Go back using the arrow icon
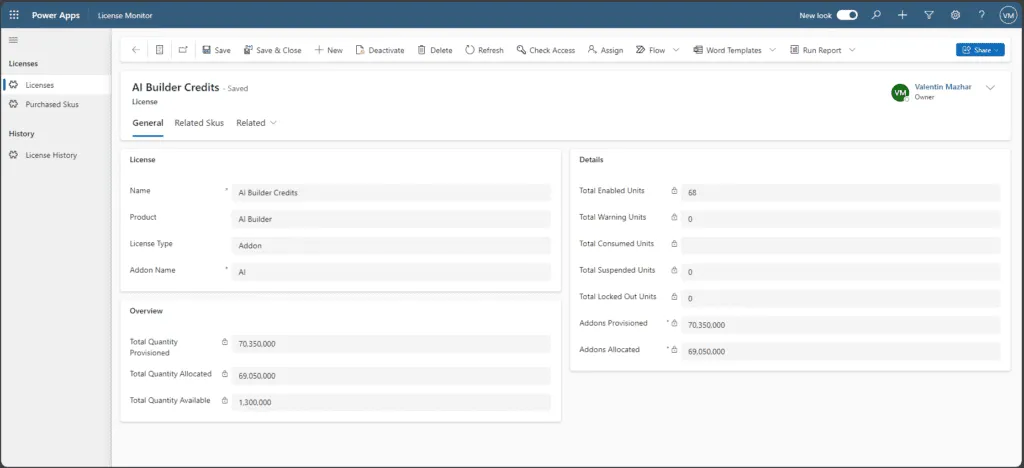 click(136, 50)
